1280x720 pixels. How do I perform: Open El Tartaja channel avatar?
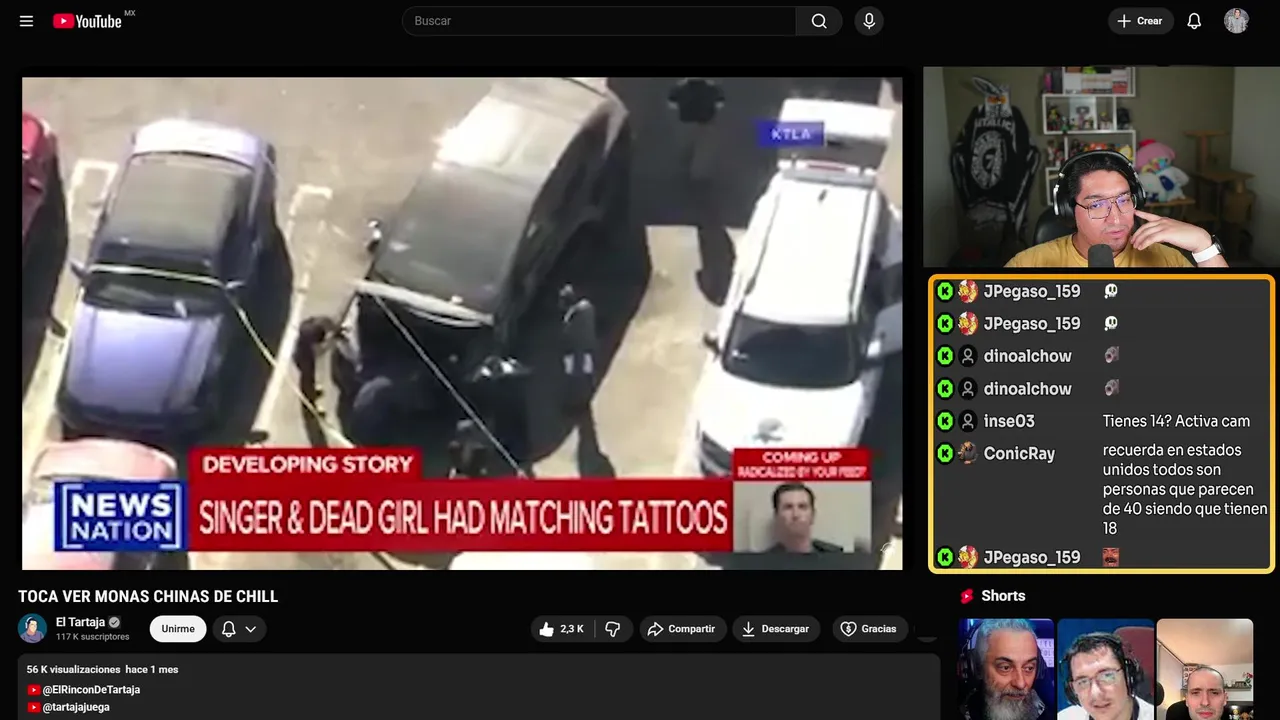[x=32, y=628]
